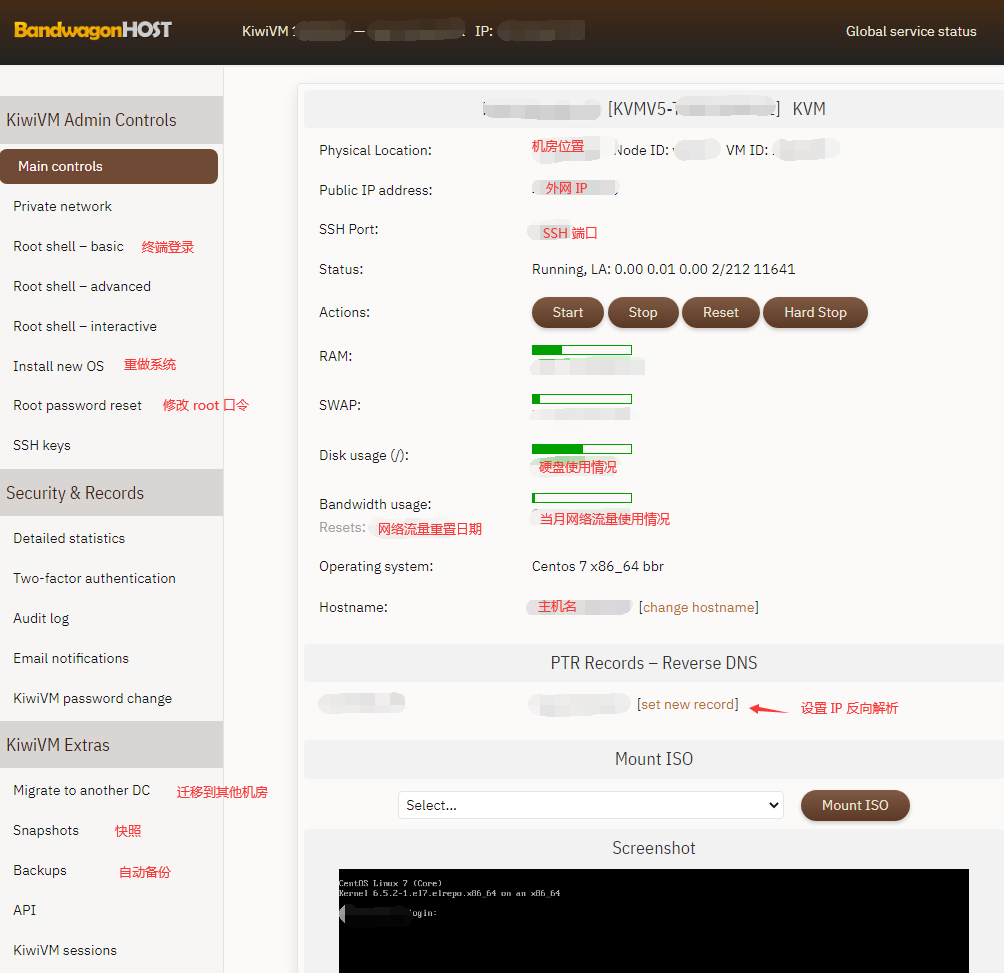Open SSH keys settings
Image resolution: width=1004 pixels, height=973 pixels.
point(42,445)
